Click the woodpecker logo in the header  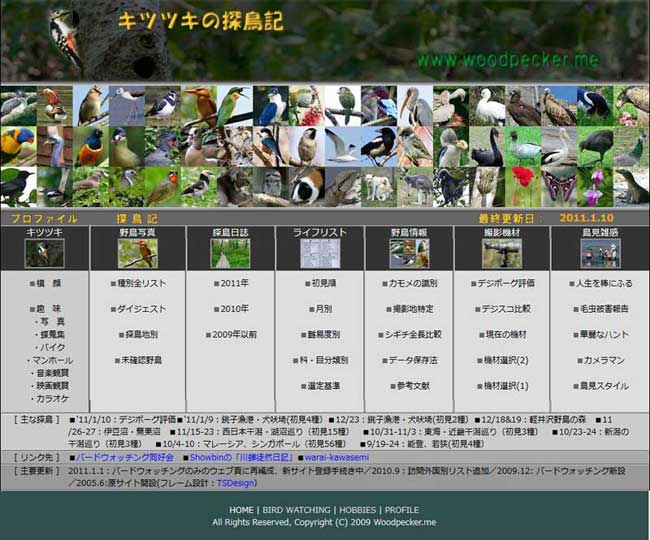[x=67, y=37]
